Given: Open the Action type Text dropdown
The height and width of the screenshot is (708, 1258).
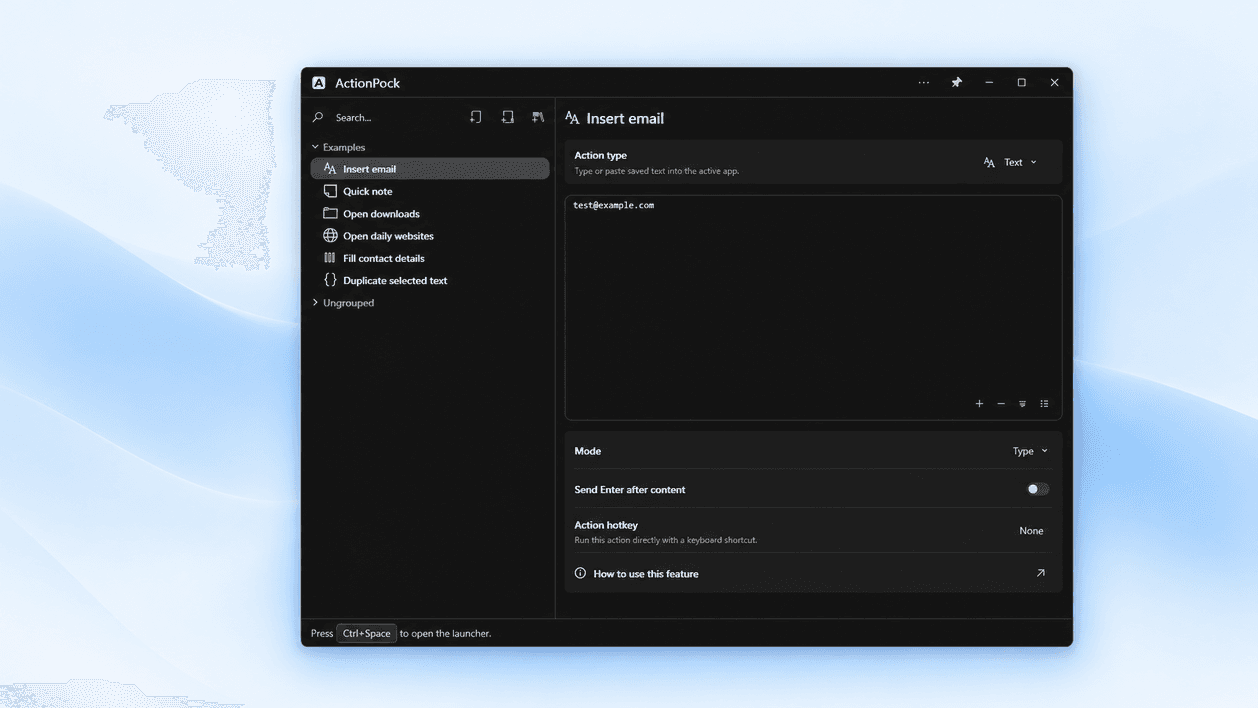Looking at the screenshot, I should point(1011,162).
